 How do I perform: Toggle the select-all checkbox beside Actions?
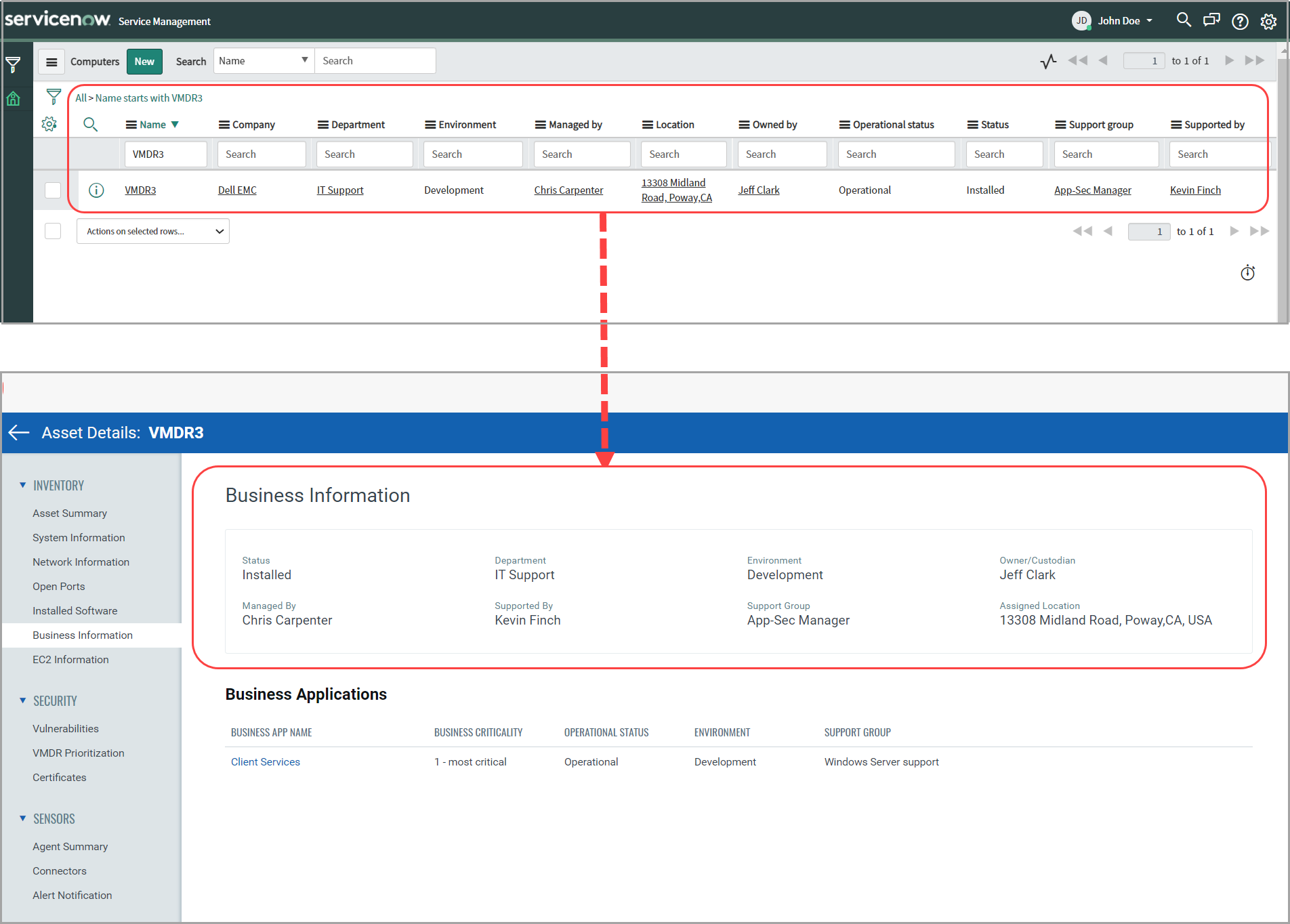click(53, 231)
